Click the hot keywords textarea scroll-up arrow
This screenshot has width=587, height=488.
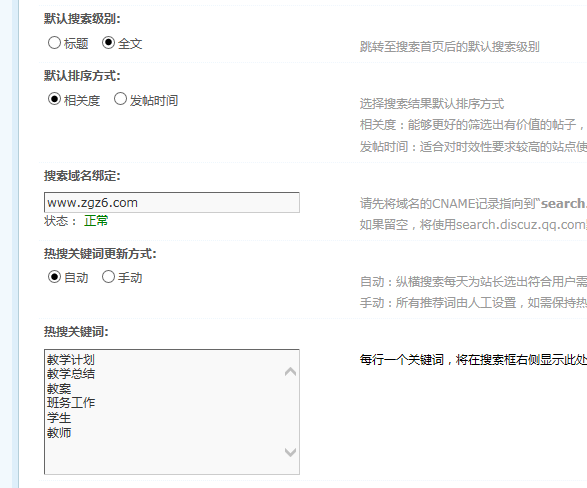click(x=290, y=371)
